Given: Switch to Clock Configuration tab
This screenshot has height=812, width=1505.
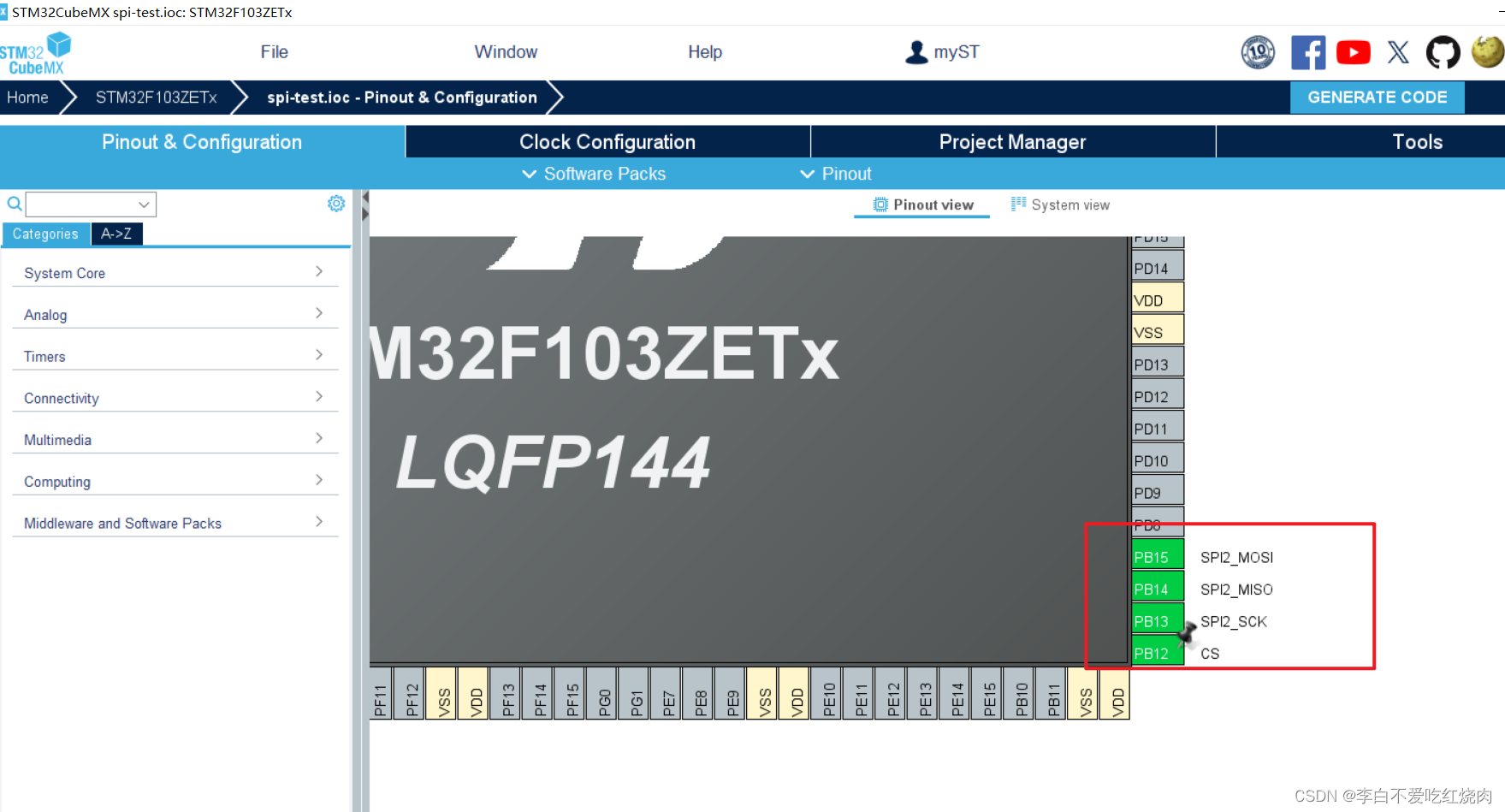Looking at the screenshot, I should click(607, 141).
